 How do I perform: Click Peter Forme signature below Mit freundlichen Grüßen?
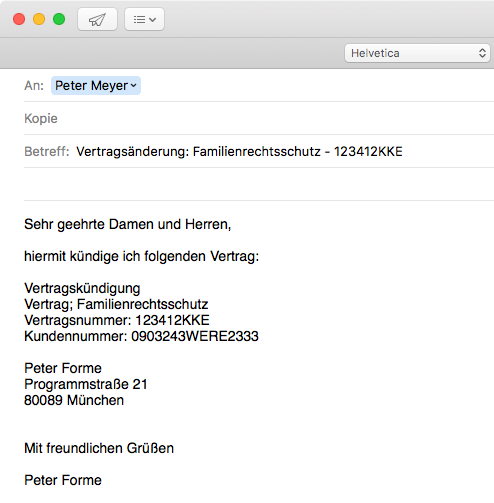63,480
